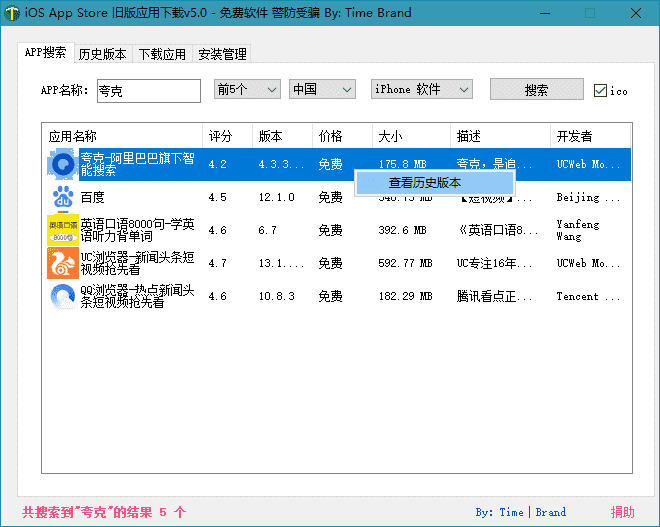660x527 pixels.
Task: Click the 捐助 donate link
Action: [x=622, y=512]
